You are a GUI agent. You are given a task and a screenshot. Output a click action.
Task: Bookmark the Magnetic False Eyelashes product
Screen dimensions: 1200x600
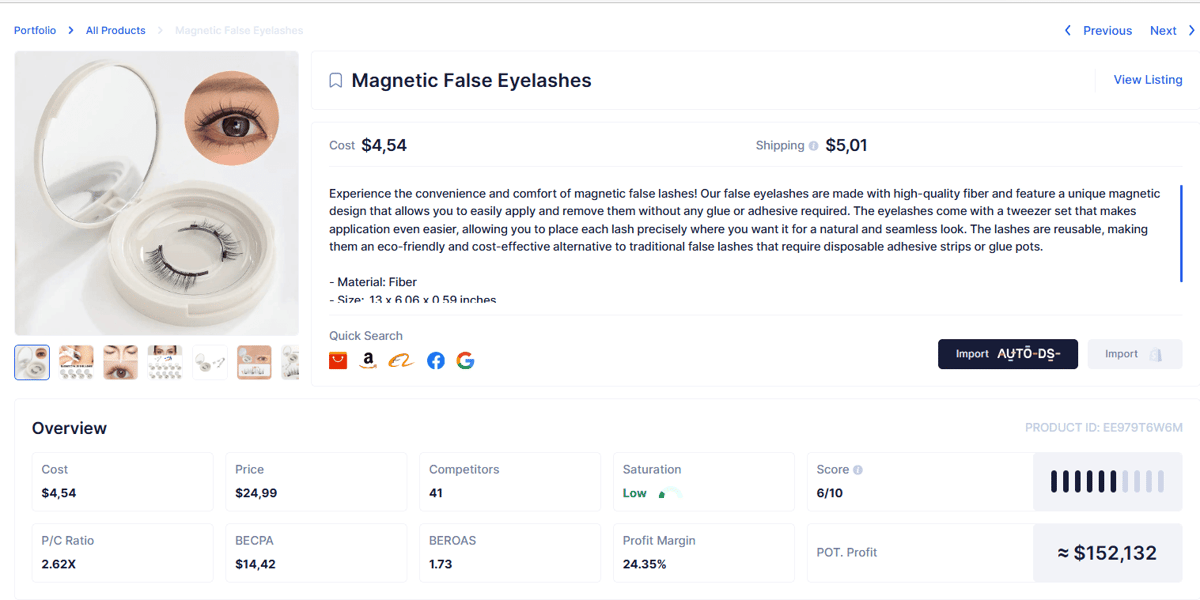click(336, 81)
